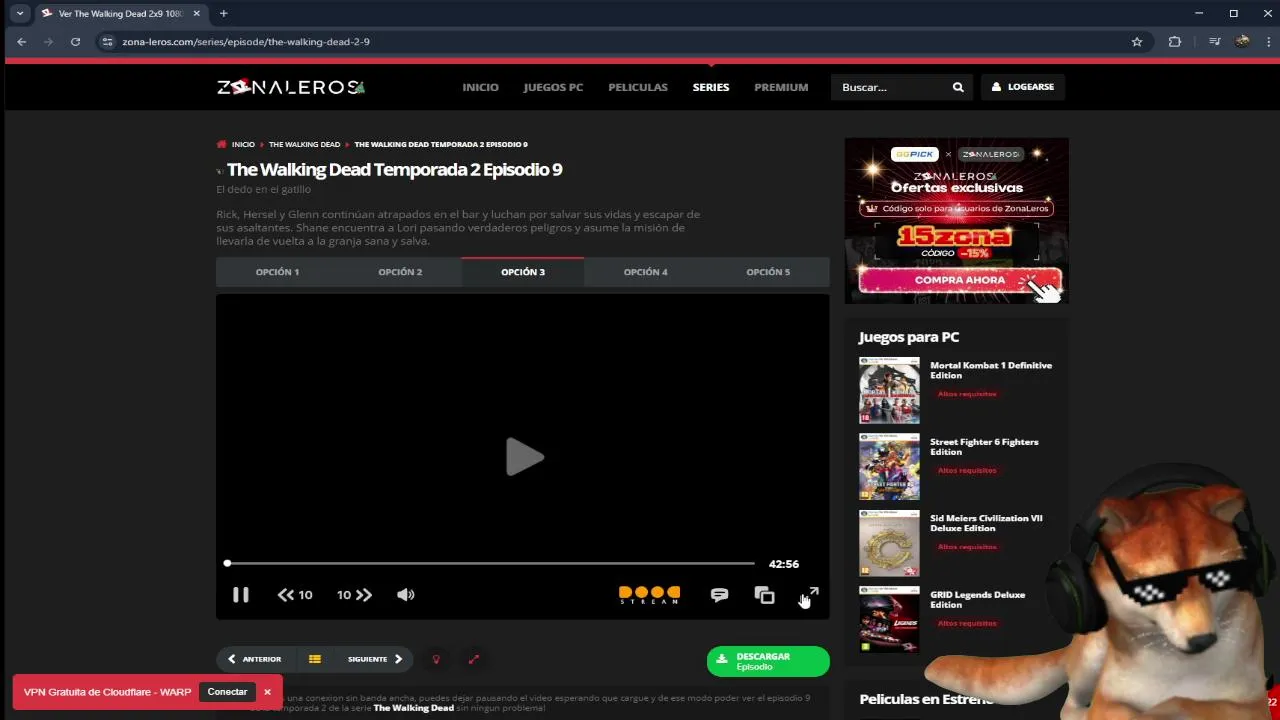This screenshot has height=720, width=1280.
Task: Open the INICIO navigation menu item
Action: pos(480,87)
